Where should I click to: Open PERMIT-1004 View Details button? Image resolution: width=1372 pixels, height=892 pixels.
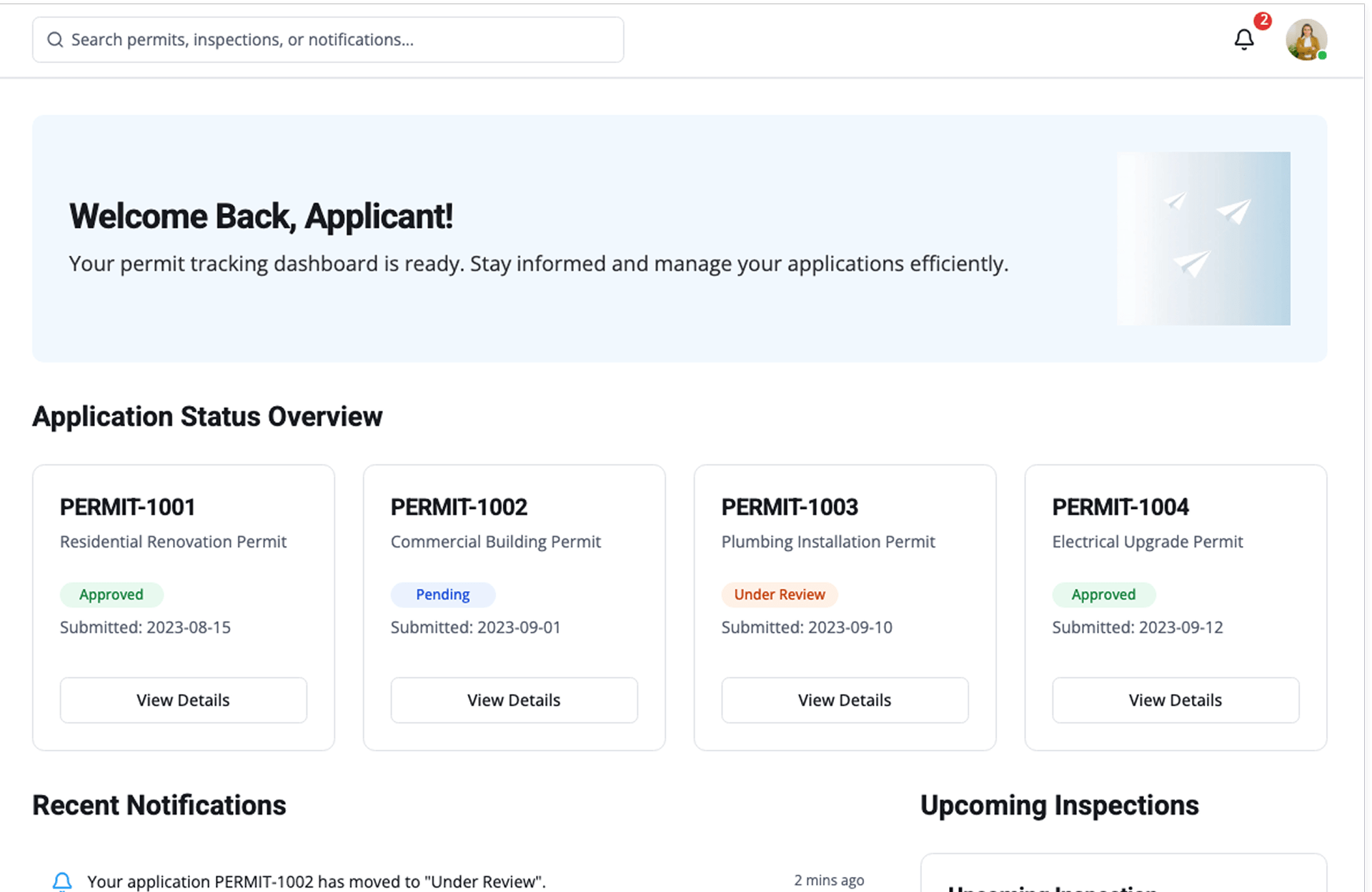point(1175,700)
